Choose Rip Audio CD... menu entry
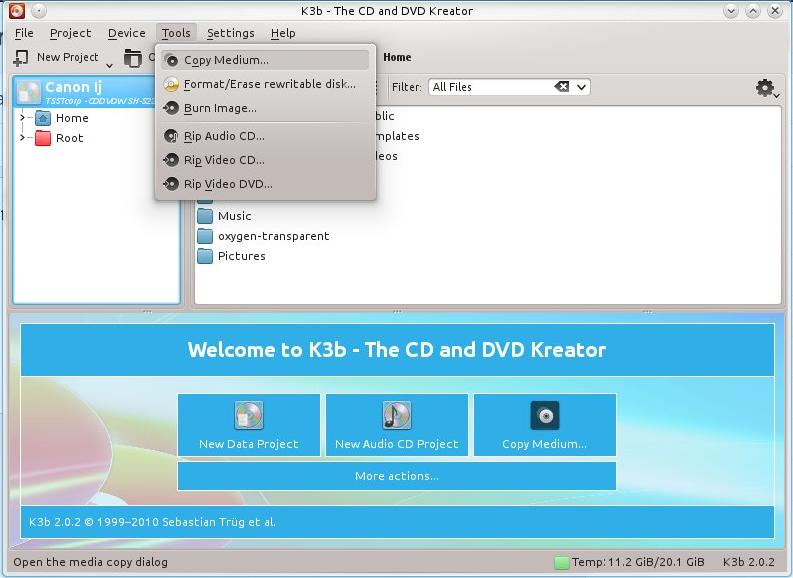The image size is (793, 578). pos(266,136)
